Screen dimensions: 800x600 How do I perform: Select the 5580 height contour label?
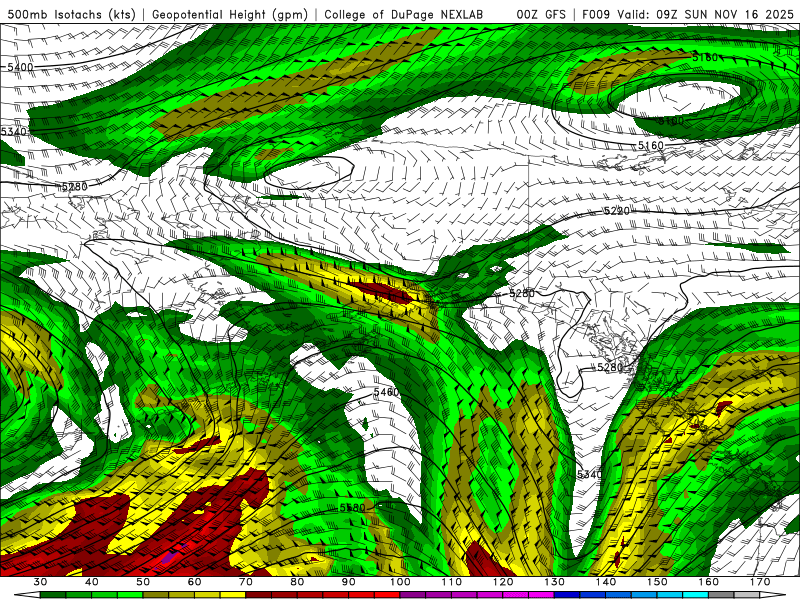click(353, 508)
